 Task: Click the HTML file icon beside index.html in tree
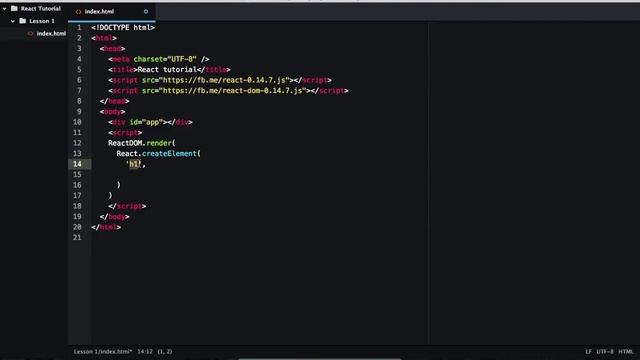pos(30,33)
